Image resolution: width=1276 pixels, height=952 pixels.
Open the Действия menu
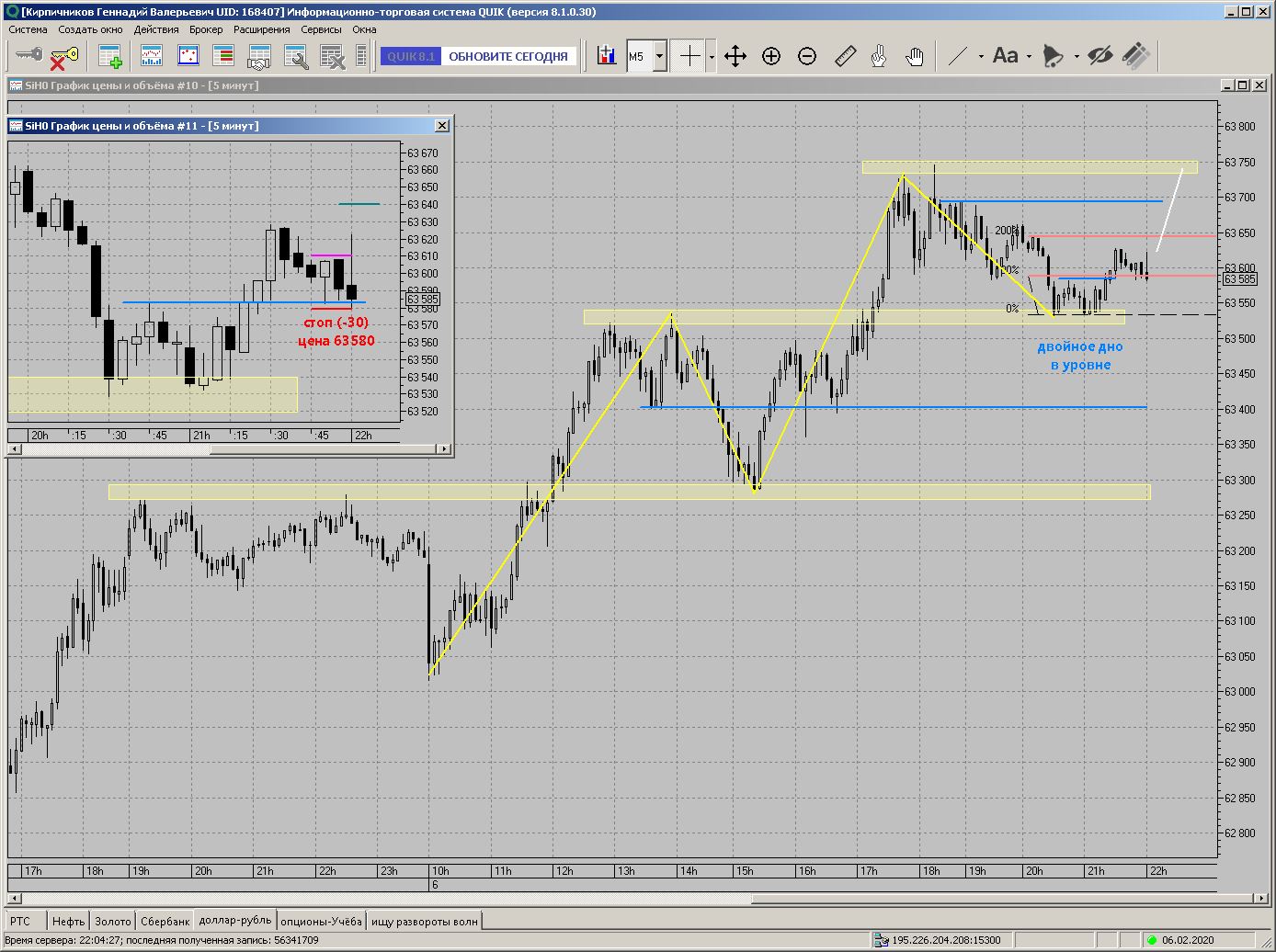pyautogui.click(x=156, y=29)
